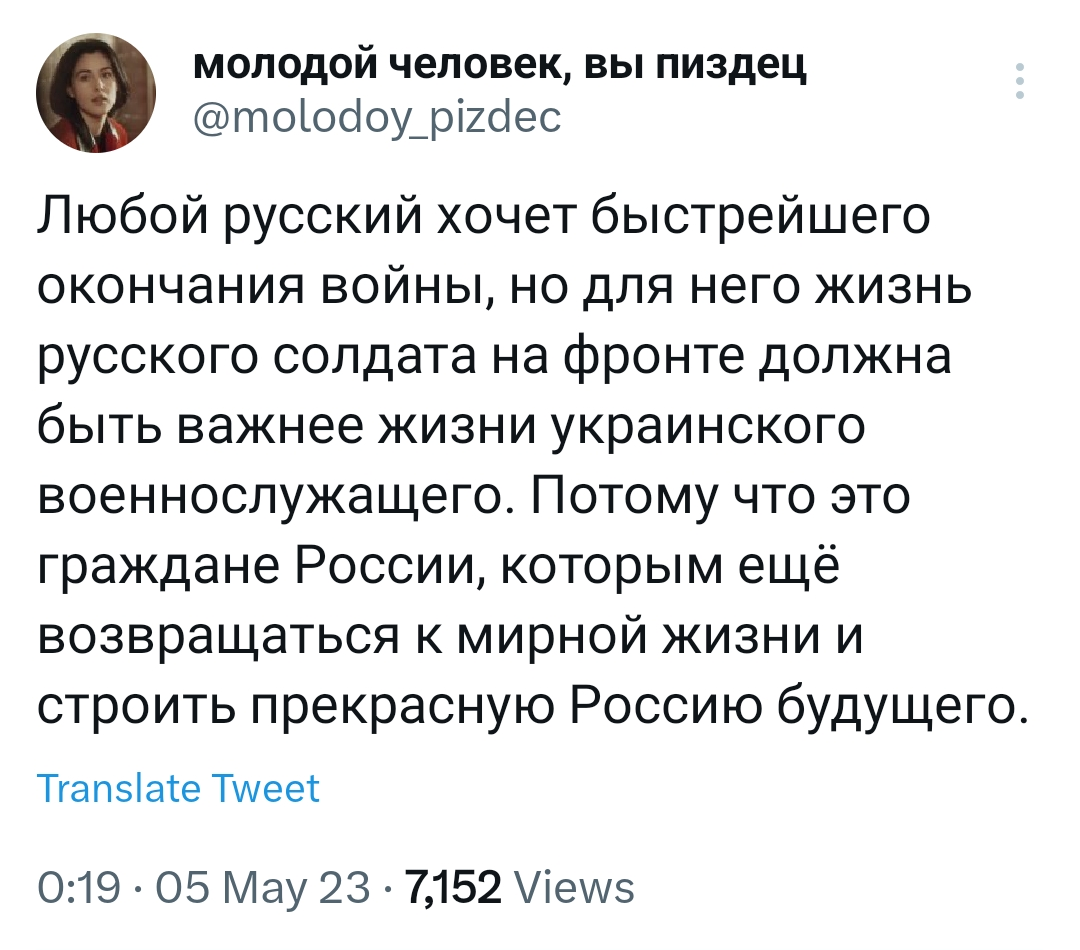This screenshot has height=950, width=1080.
Task: Open the @molodoy_pizdec handle link
Action: pos(376,119)
